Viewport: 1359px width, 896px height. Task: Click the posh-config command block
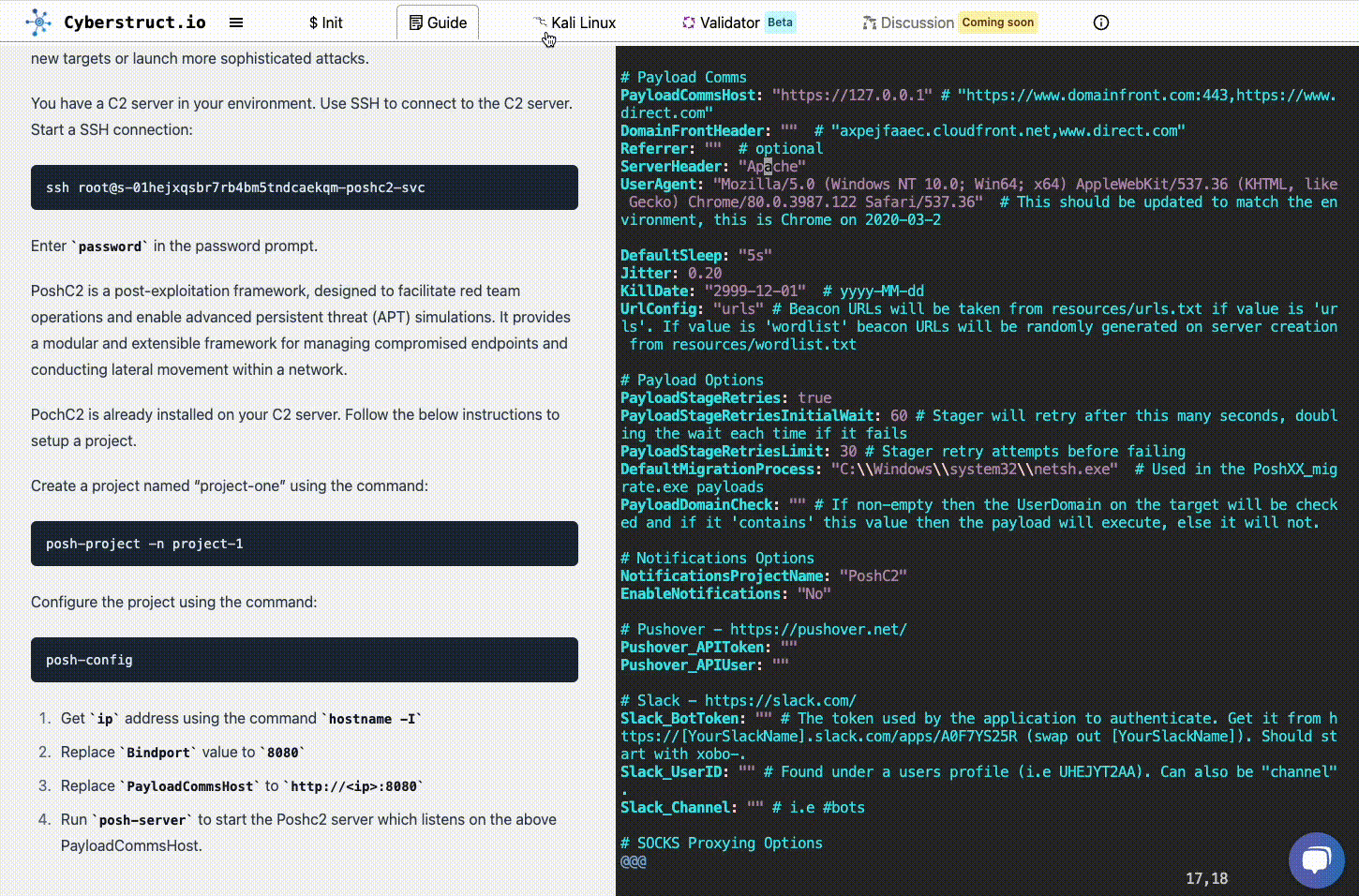click(304, 660)
